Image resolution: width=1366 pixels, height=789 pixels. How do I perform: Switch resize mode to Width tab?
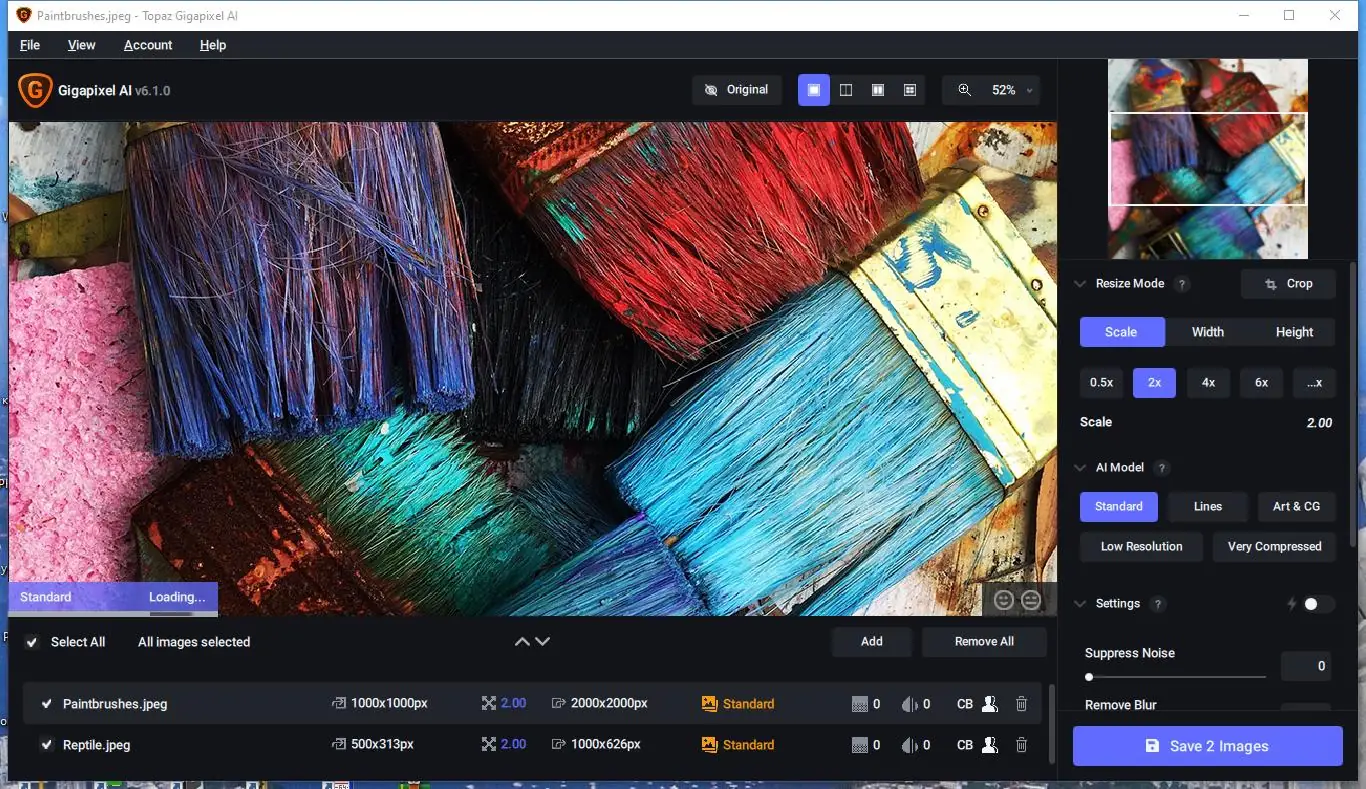tap(1207, 332)
